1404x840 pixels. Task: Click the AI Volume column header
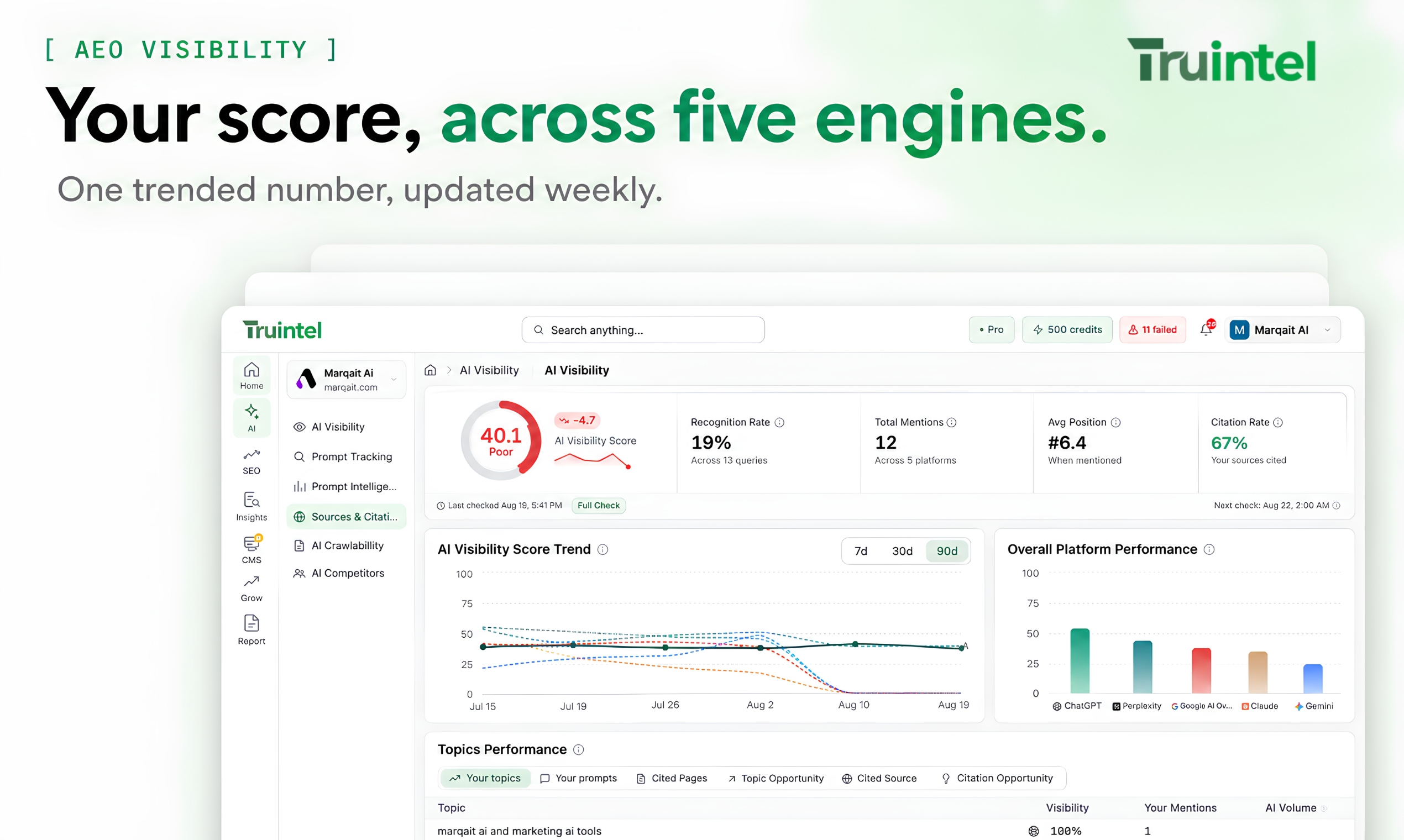point(1291,809)
